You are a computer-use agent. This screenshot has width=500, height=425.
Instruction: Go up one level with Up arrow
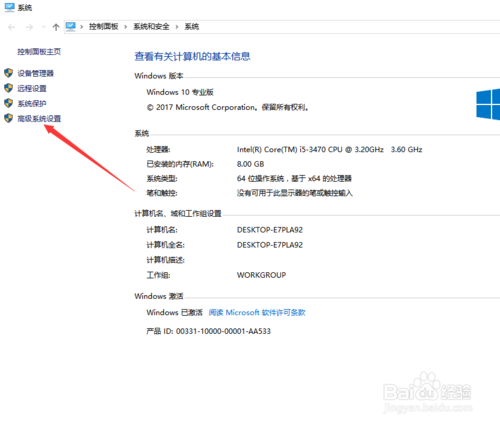coord(56,27)
